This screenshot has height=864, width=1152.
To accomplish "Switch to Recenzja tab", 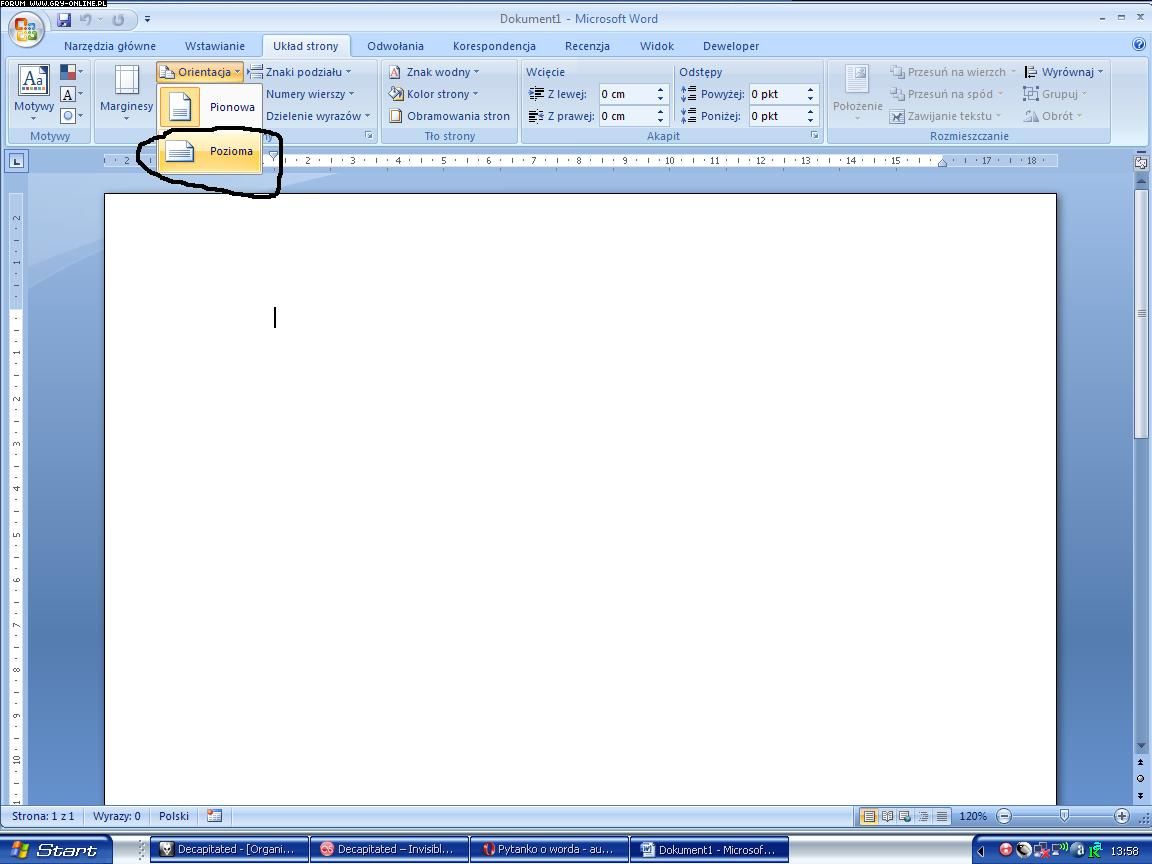I will point(587,46).
